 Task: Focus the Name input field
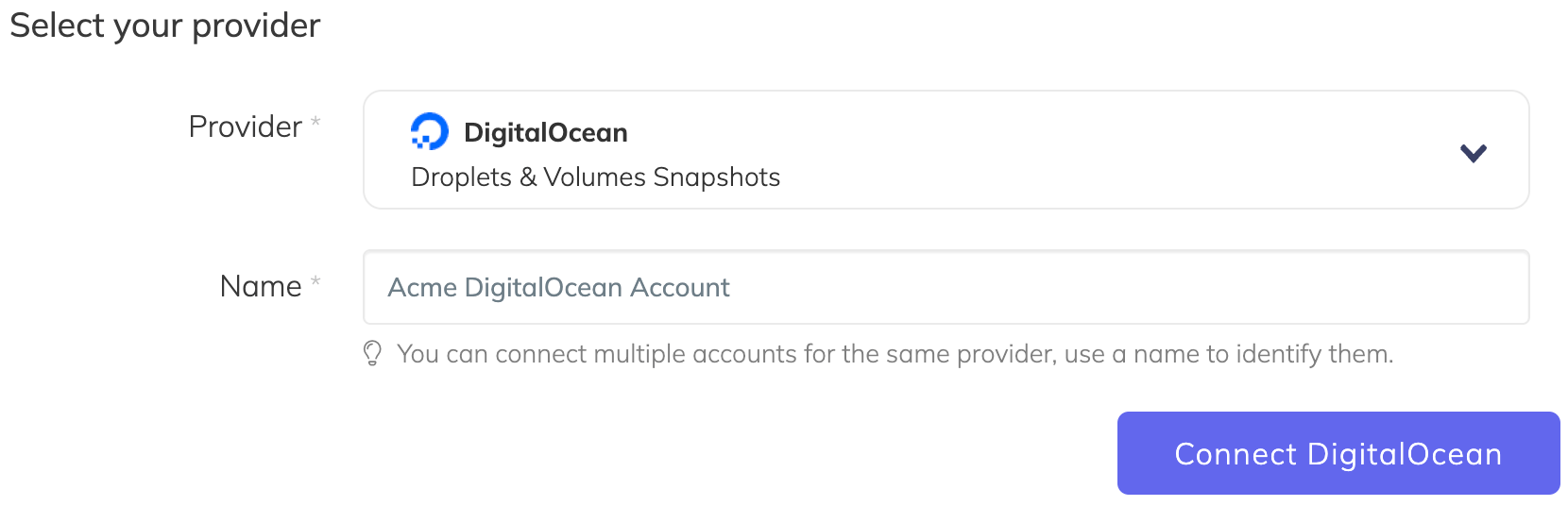(x=945, y=287)
